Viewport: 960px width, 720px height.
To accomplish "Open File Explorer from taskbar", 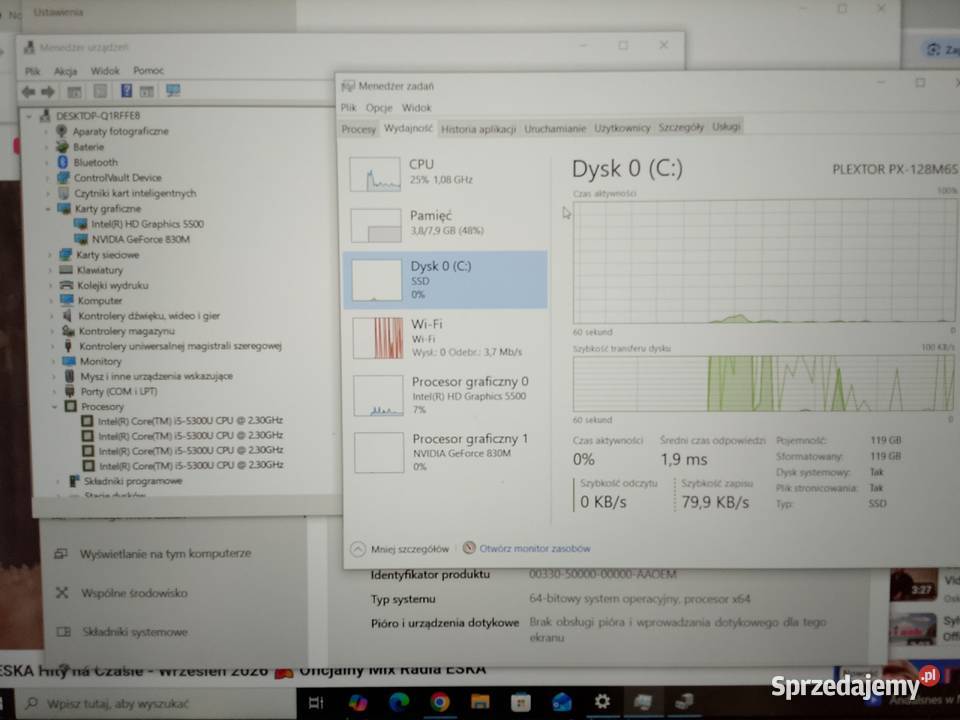I will tap(480, 702).
